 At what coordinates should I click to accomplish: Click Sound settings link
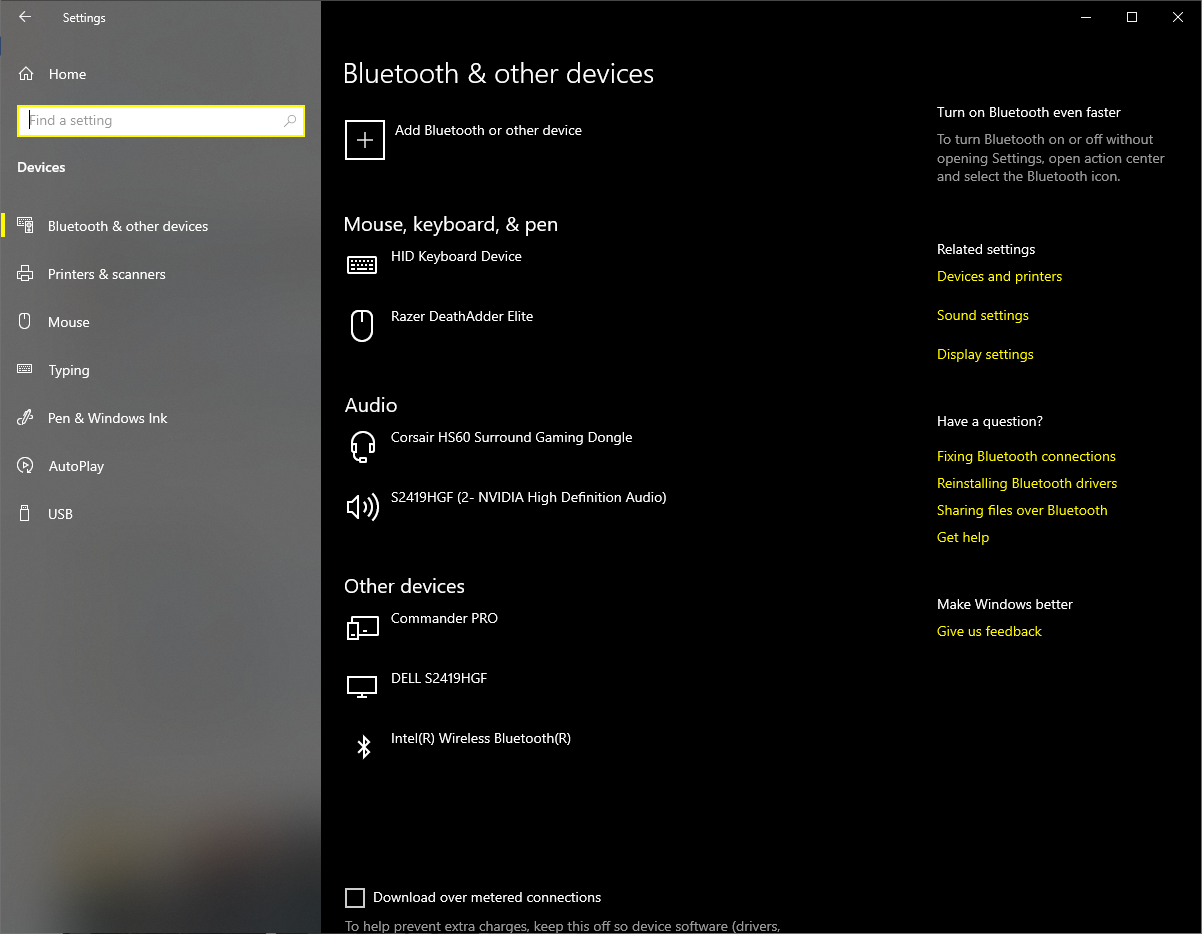point(982,315)
